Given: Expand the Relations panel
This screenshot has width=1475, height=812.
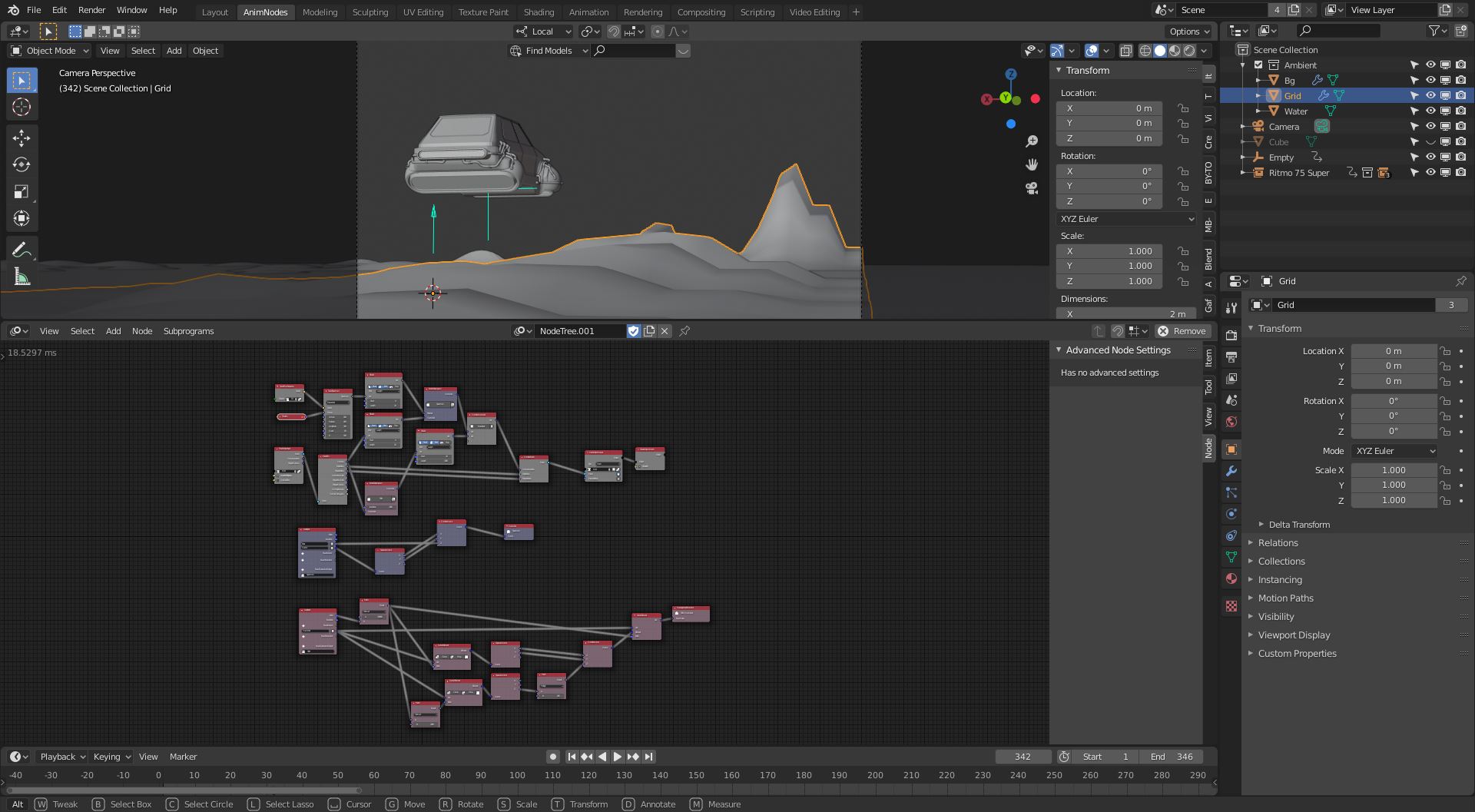Looking at the screenshot, I should 1278,543.
